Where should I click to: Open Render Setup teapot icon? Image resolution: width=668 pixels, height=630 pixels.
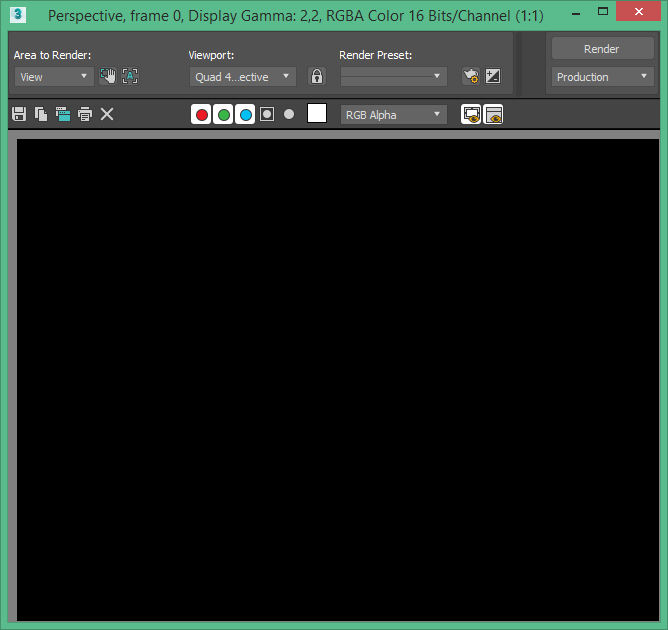click(x=471, y=76)
